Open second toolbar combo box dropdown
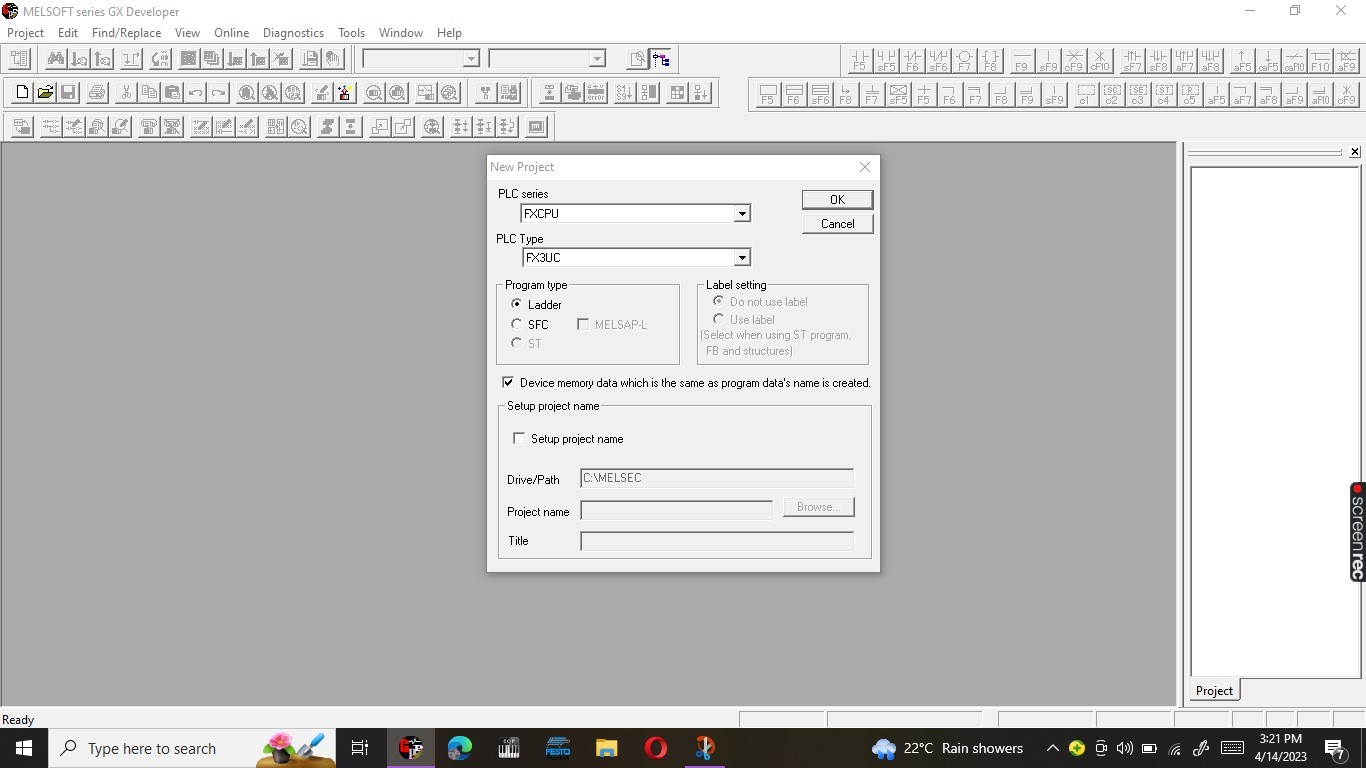 click(x=596, y=59)
